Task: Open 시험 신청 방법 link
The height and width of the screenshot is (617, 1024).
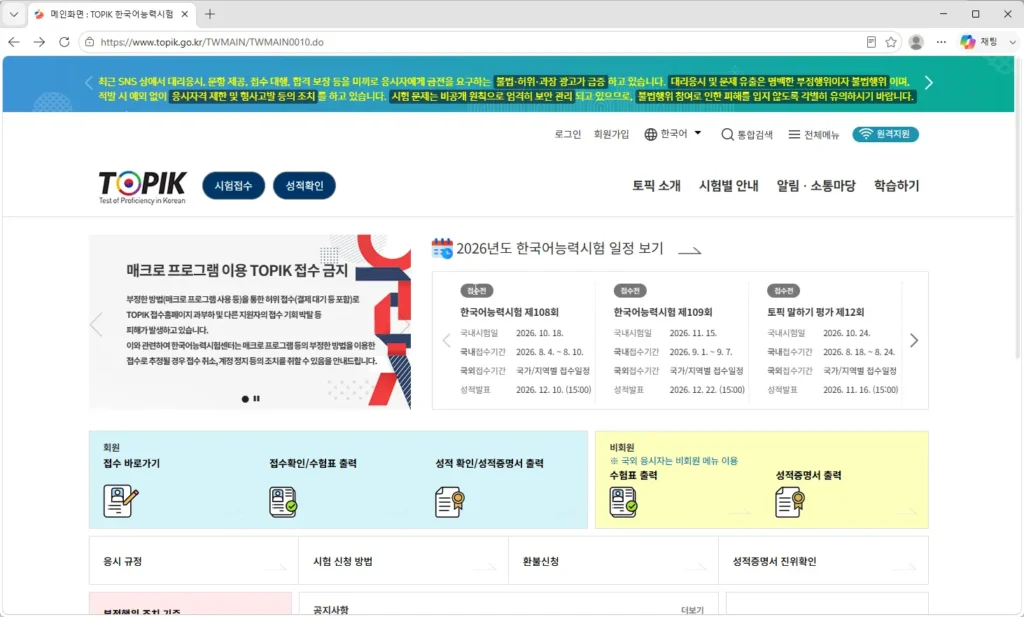Action: tap(403, 561)
